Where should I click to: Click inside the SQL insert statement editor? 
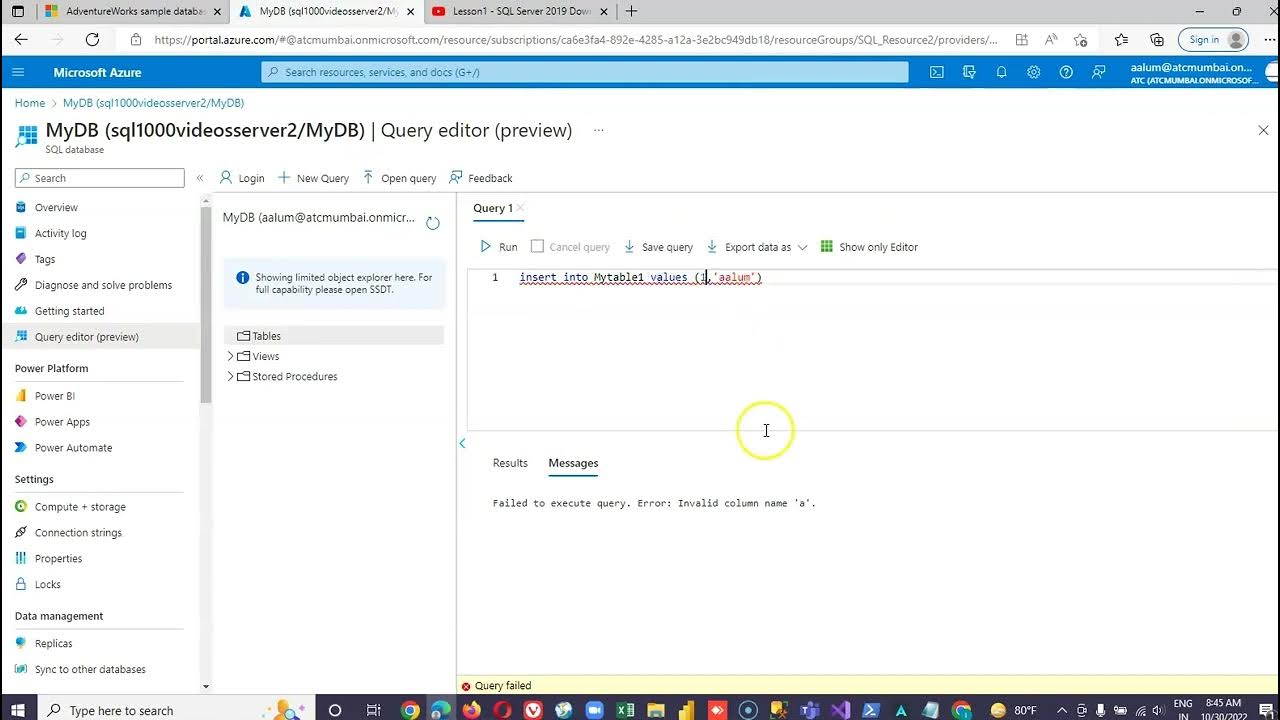pyautogui.click(x=640, y=277)
